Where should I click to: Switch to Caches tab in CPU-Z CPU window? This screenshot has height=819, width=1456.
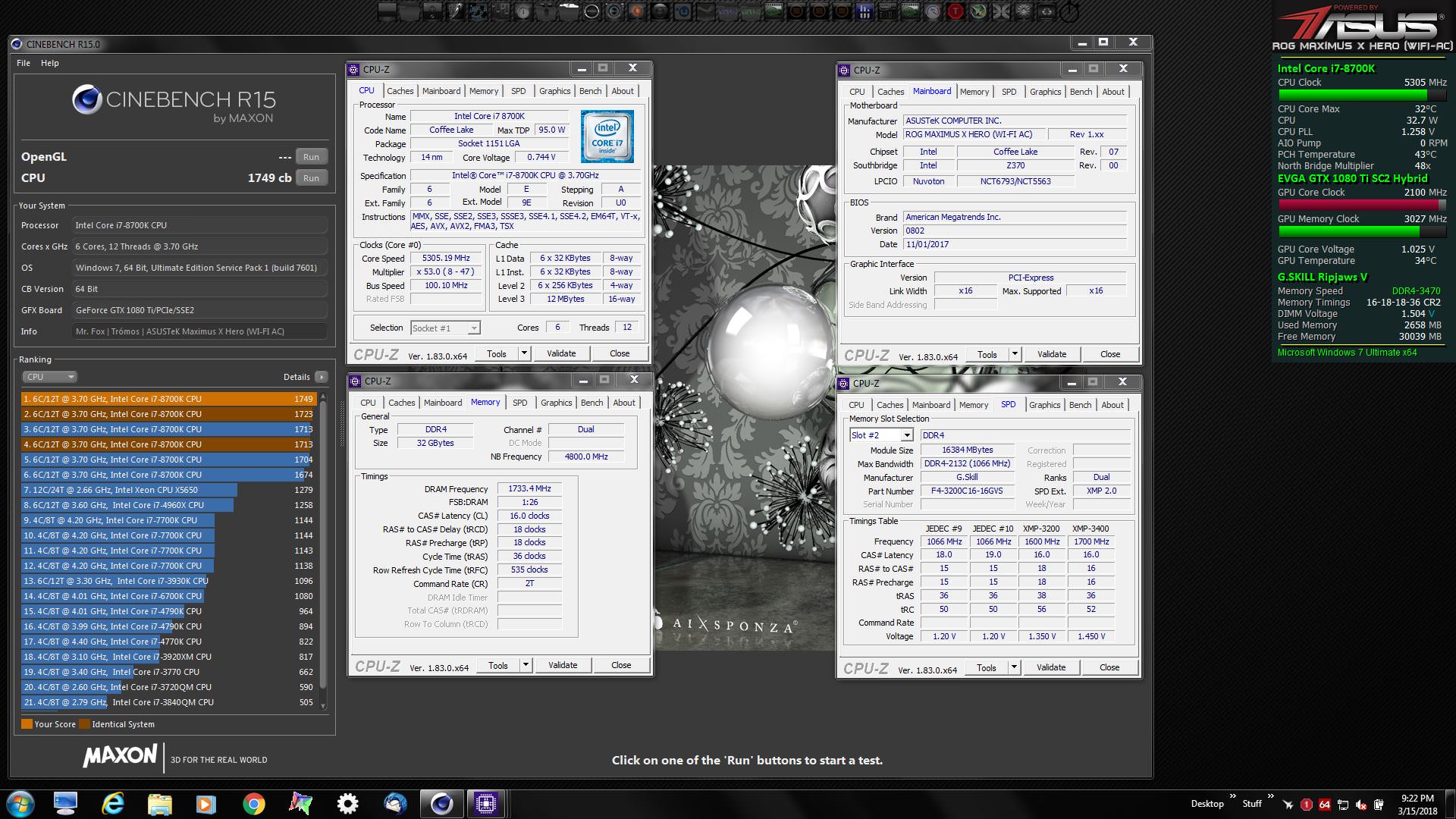pos(400,91)
